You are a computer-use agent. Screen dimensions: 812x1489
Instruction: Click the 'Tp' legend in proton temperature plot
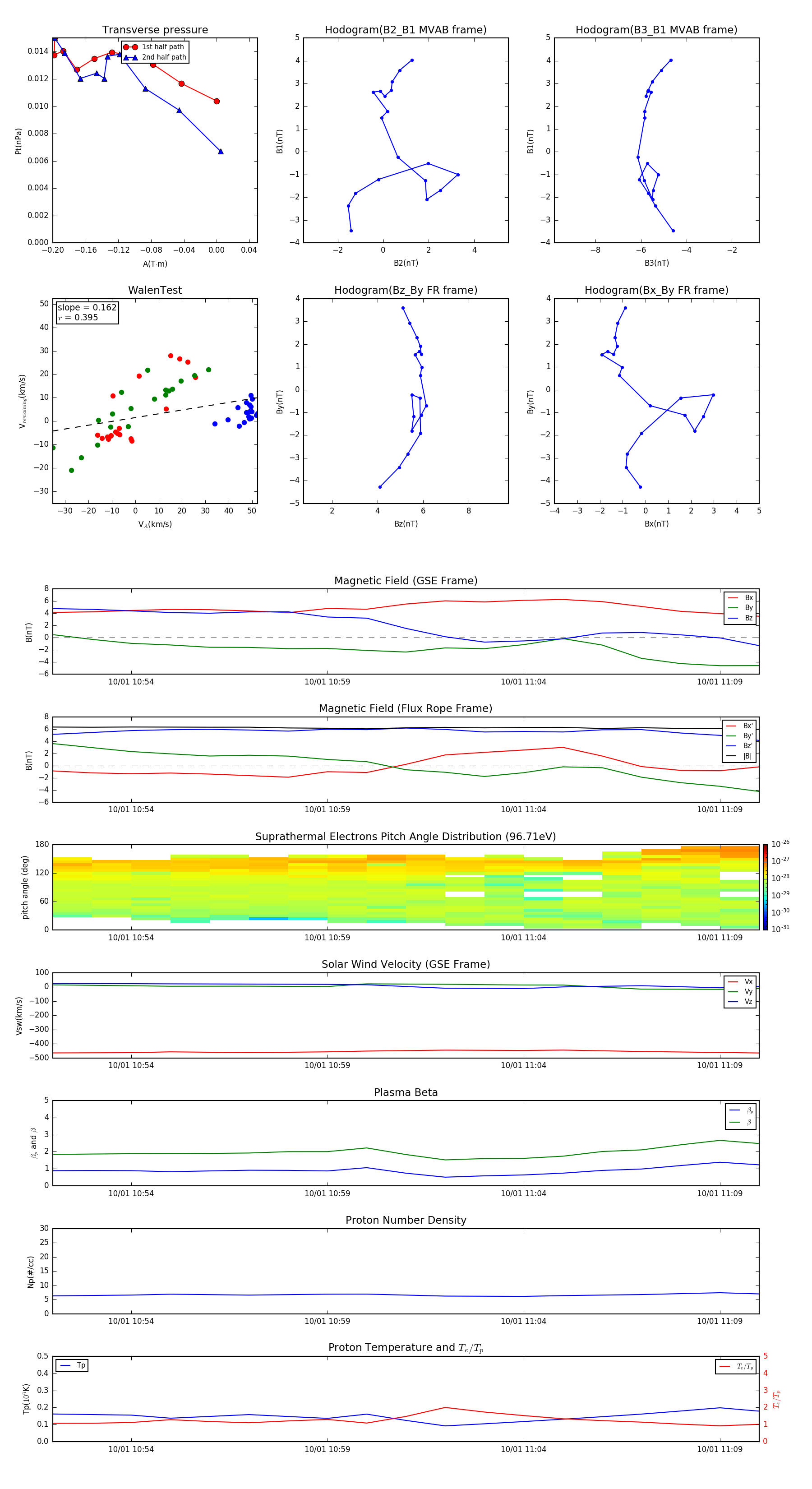tap(72, 1365)
